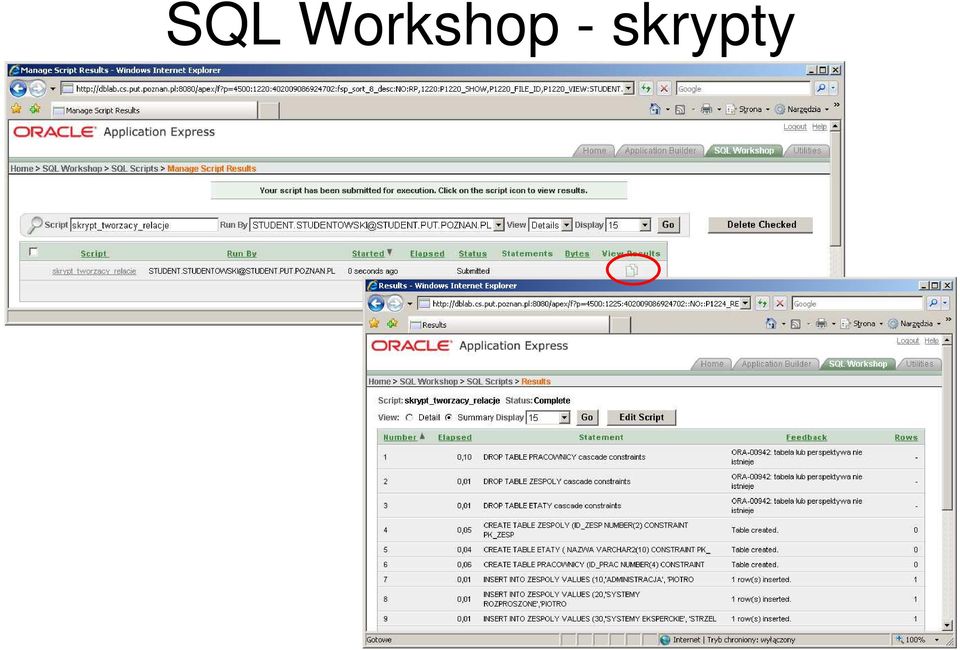Open Utilities tab in Results window
The height and width of the screenshot is (650, 960).
tap(920, 364)
